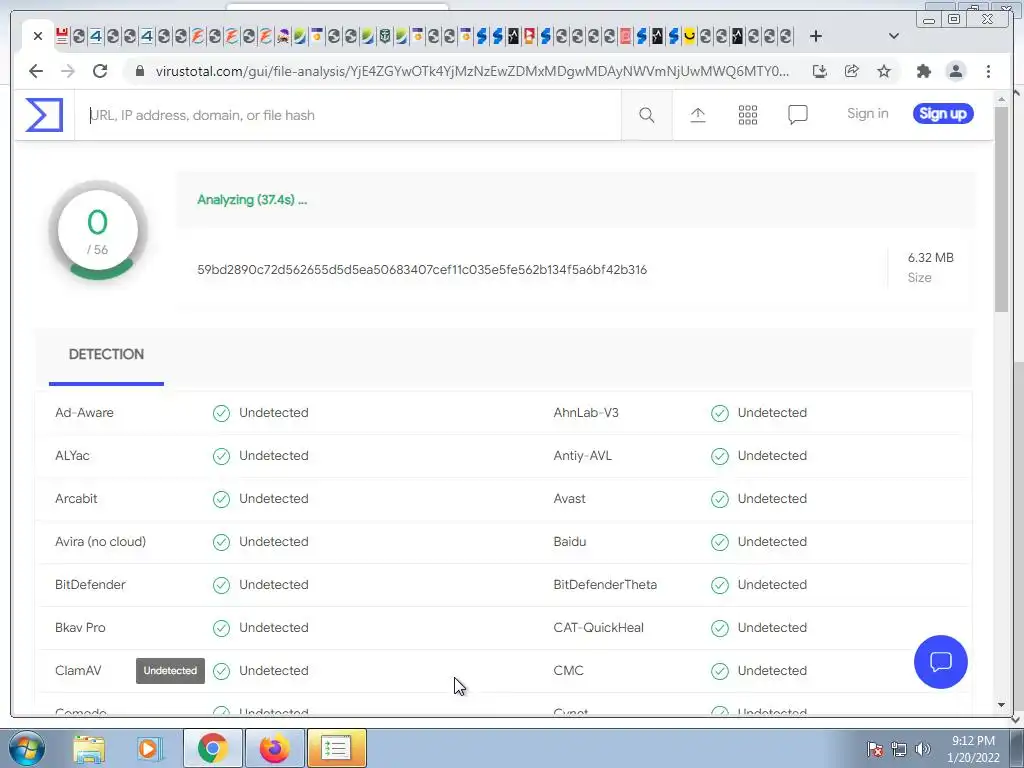Click the VirusTotal logo icon
Viewport: 1024px width, 768px height.
pos(44,115)
